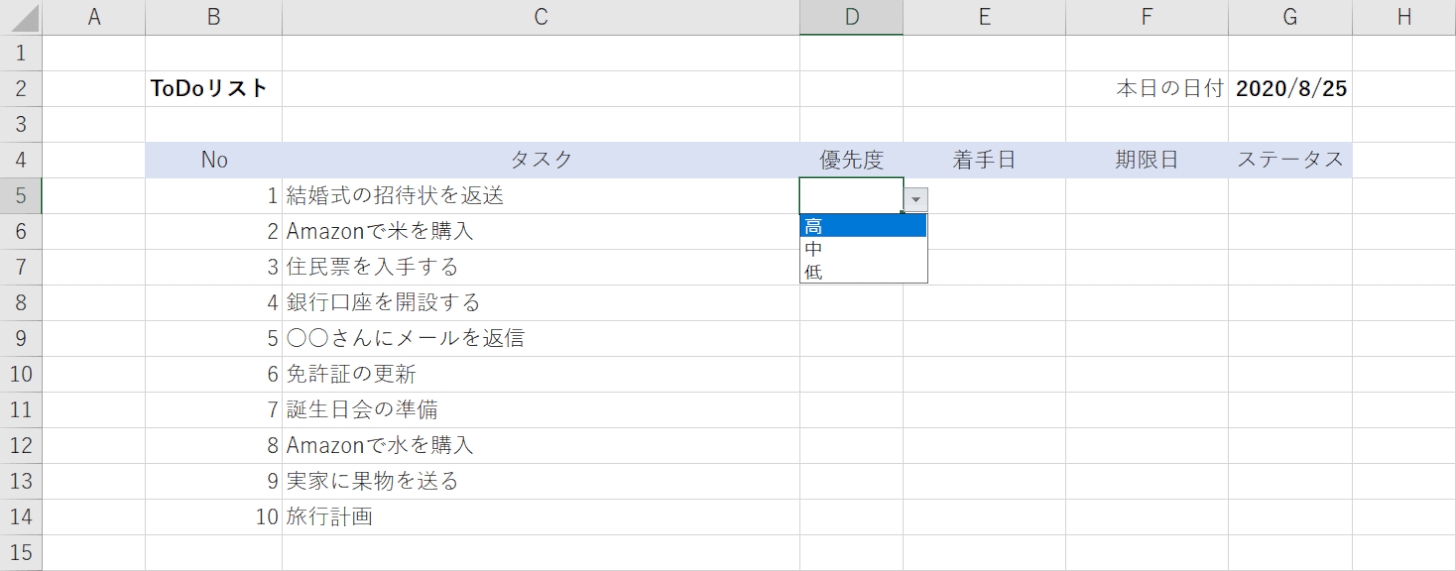Select 高 from the priority list
Screen dimensions: 1456x571
point(863,227)
